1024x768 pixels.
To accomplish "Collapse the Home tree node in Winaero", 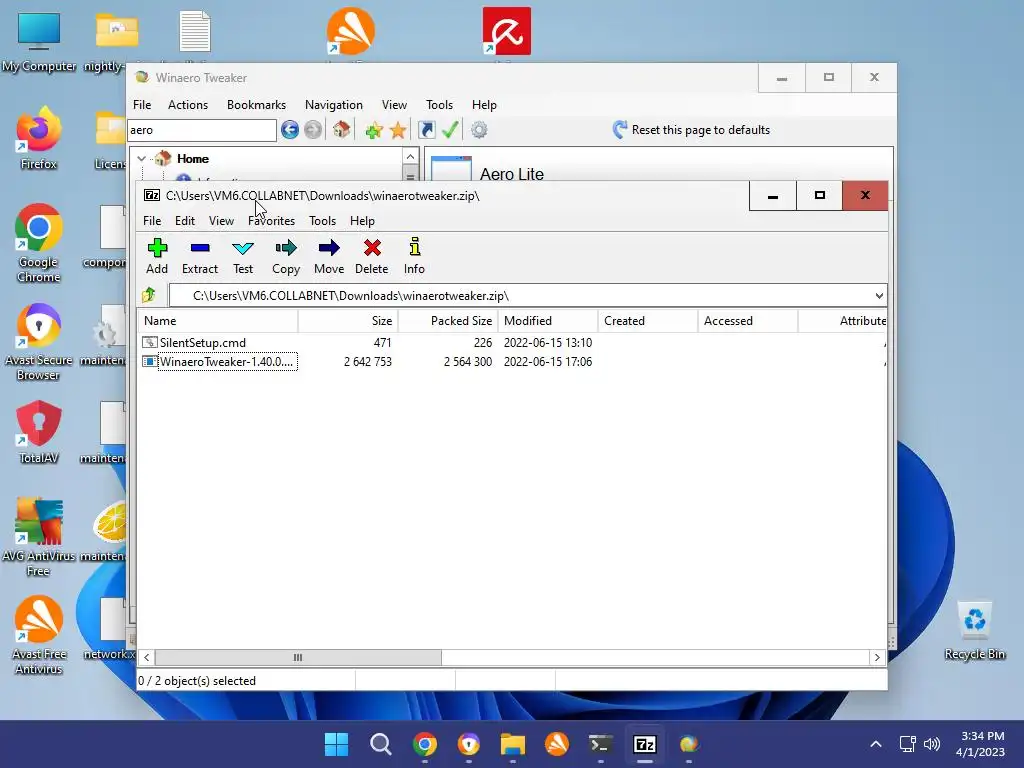I will (x=141, y=159).
